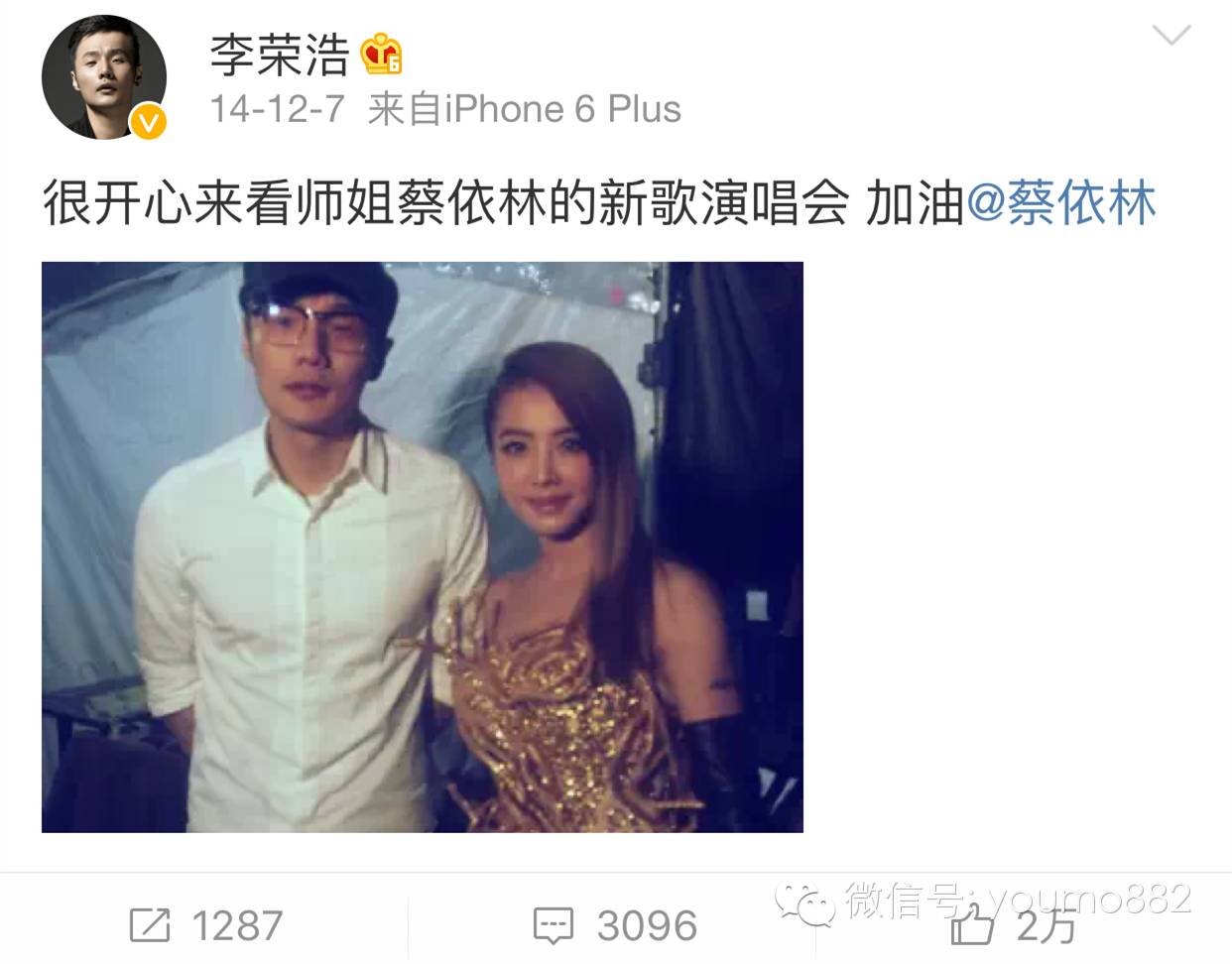The height and width of the screenshot is (964, 1232).
Task: Open the post options chevron menu
Action: pyautogui.click(x=1171, y=36)
